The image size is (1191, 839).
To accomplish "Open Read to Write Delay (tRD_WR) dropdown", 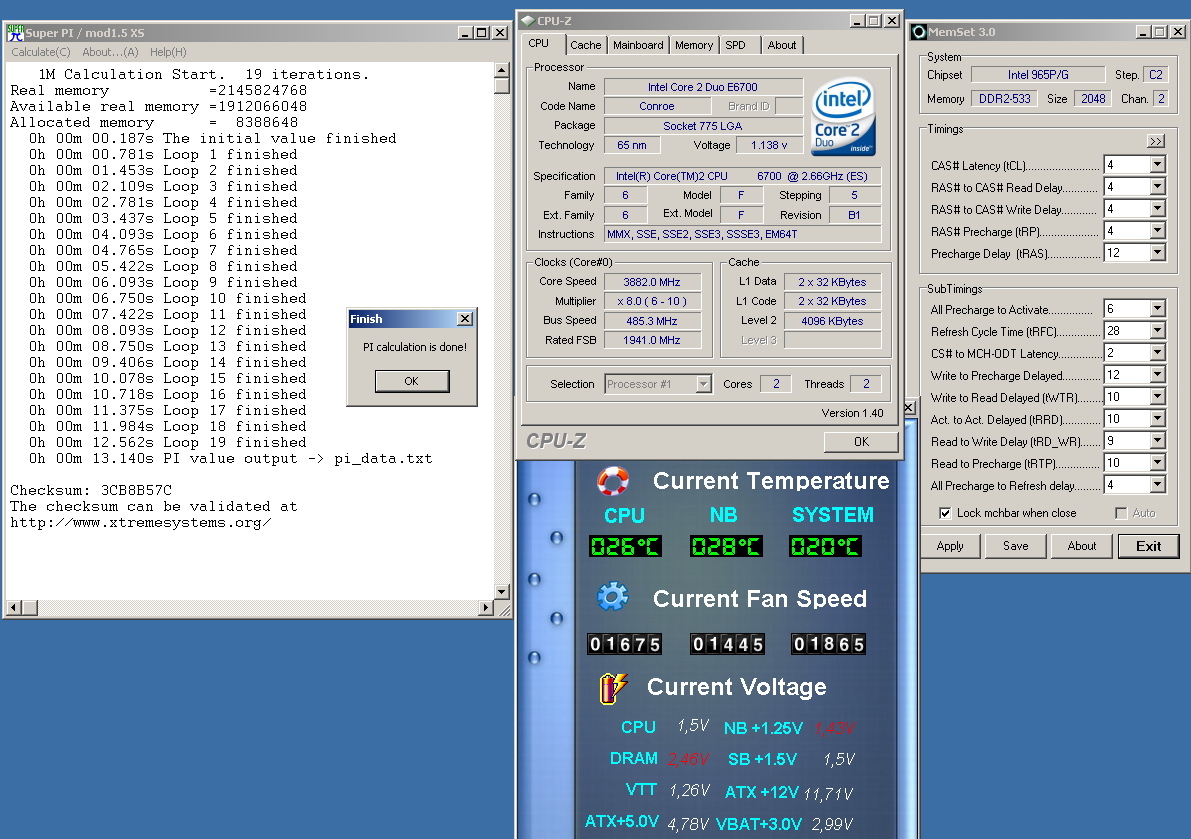I will click(1157, 441).
